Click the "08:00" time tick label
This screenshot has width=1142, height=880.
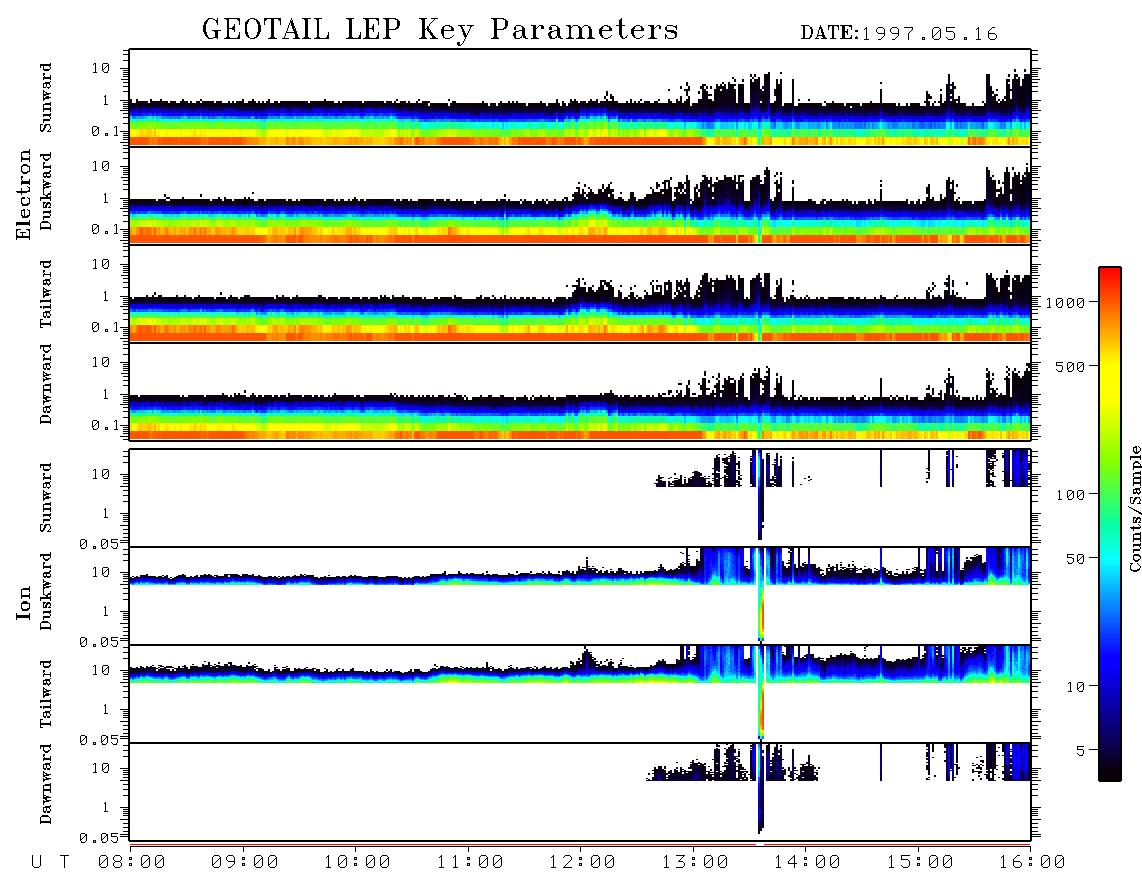(x=132, y=863)
